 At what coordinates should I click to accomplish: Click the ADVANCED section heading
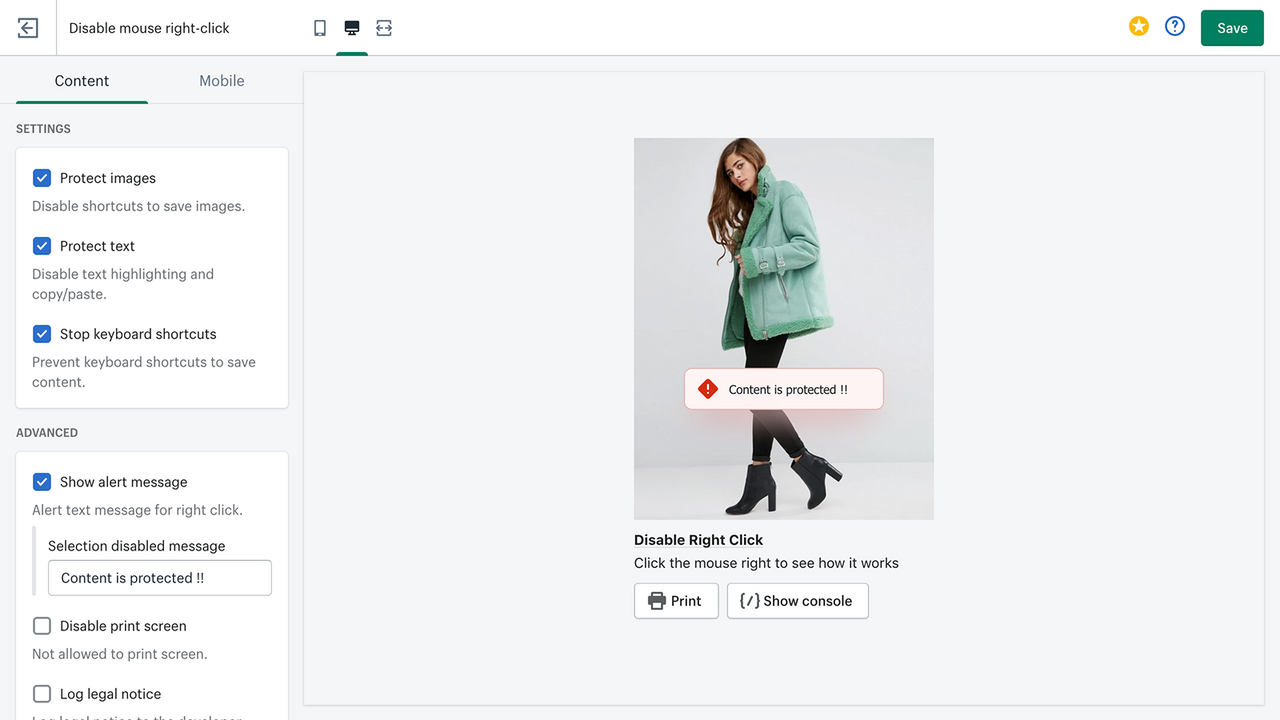(47, 433)
